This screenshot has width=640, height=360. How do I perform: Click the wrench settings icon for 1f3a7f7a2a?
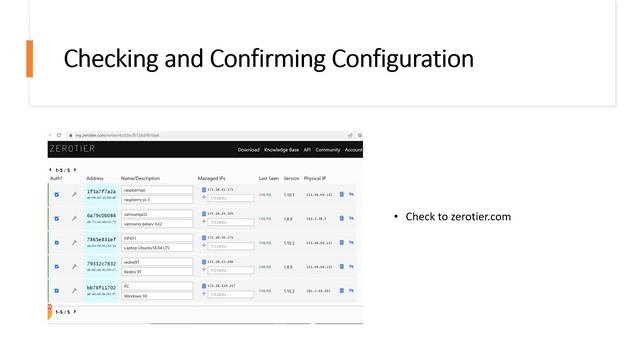74,195
